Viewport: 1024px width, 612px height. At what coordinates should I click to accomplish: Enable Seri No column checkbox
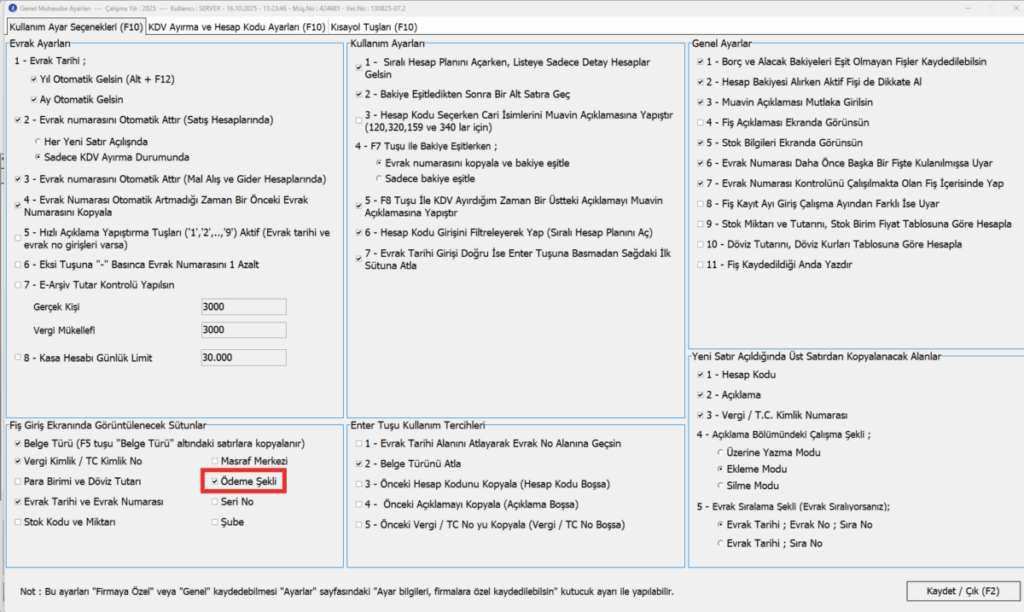click(x=214, y=502)
